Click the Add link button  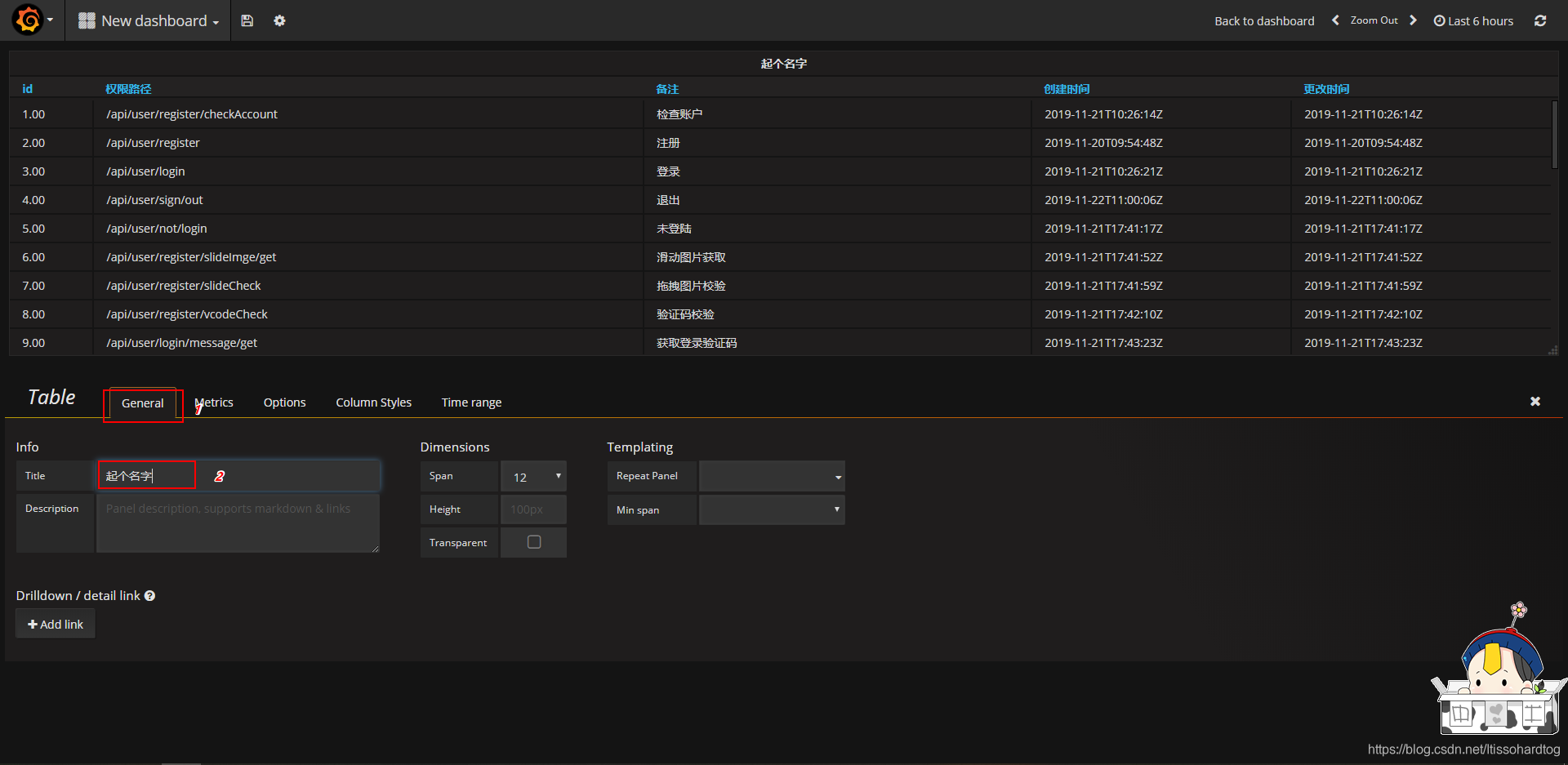pyautogui.click(x=56, y=624)
